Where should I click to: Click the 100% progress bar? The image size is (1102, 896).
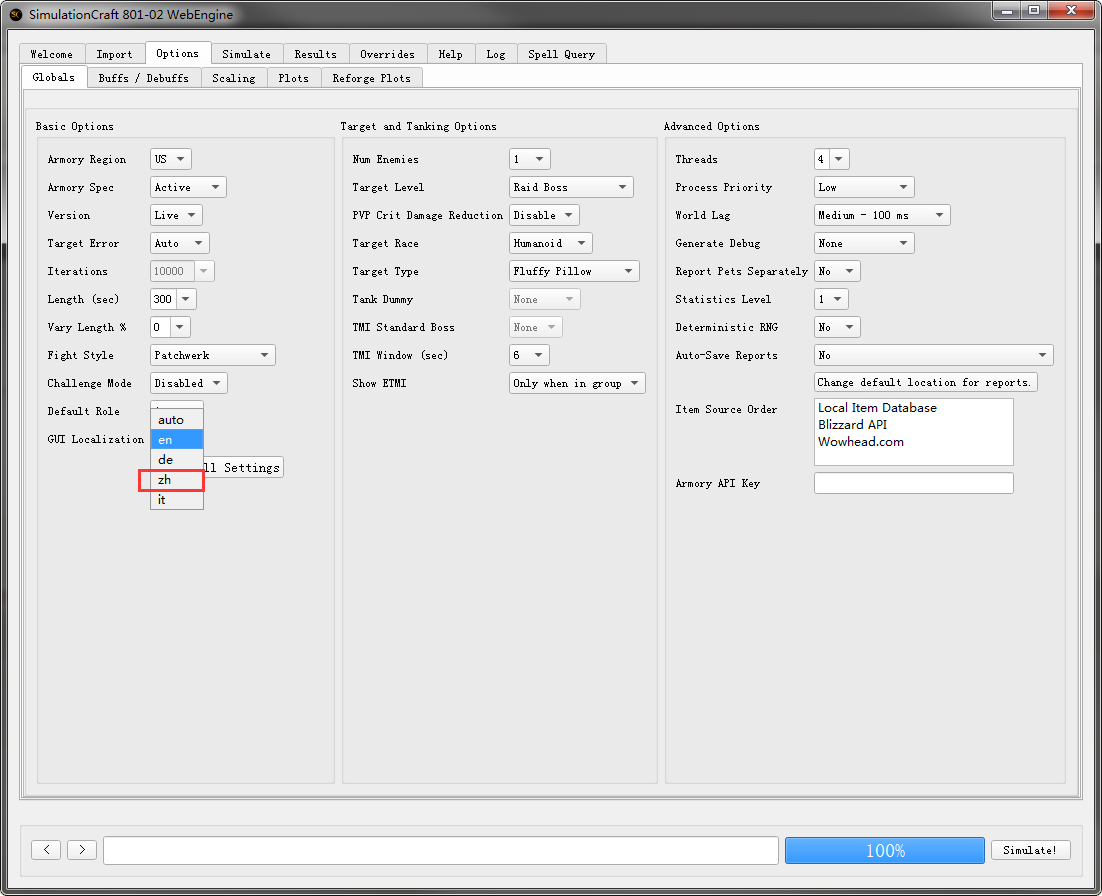[x=884, y=851]
